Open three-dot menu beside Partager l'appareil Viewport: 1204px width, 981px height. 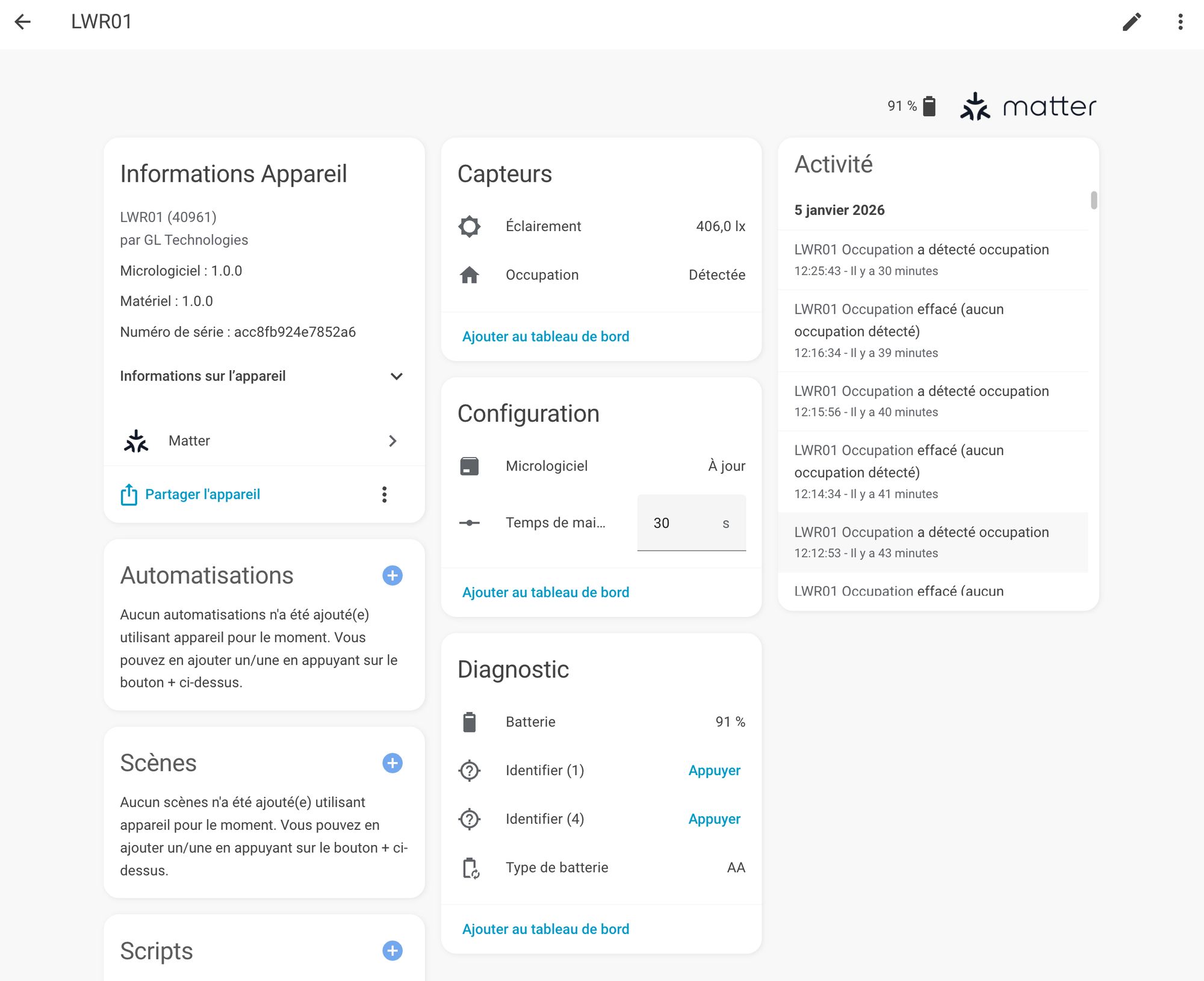click(384, 495)
